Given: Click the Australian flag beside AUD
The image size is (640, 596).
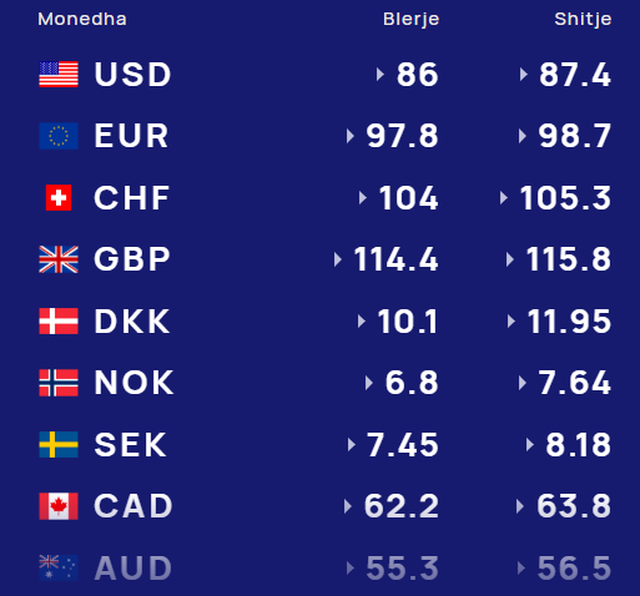Looking at the screenshot, I should (58, 568).
